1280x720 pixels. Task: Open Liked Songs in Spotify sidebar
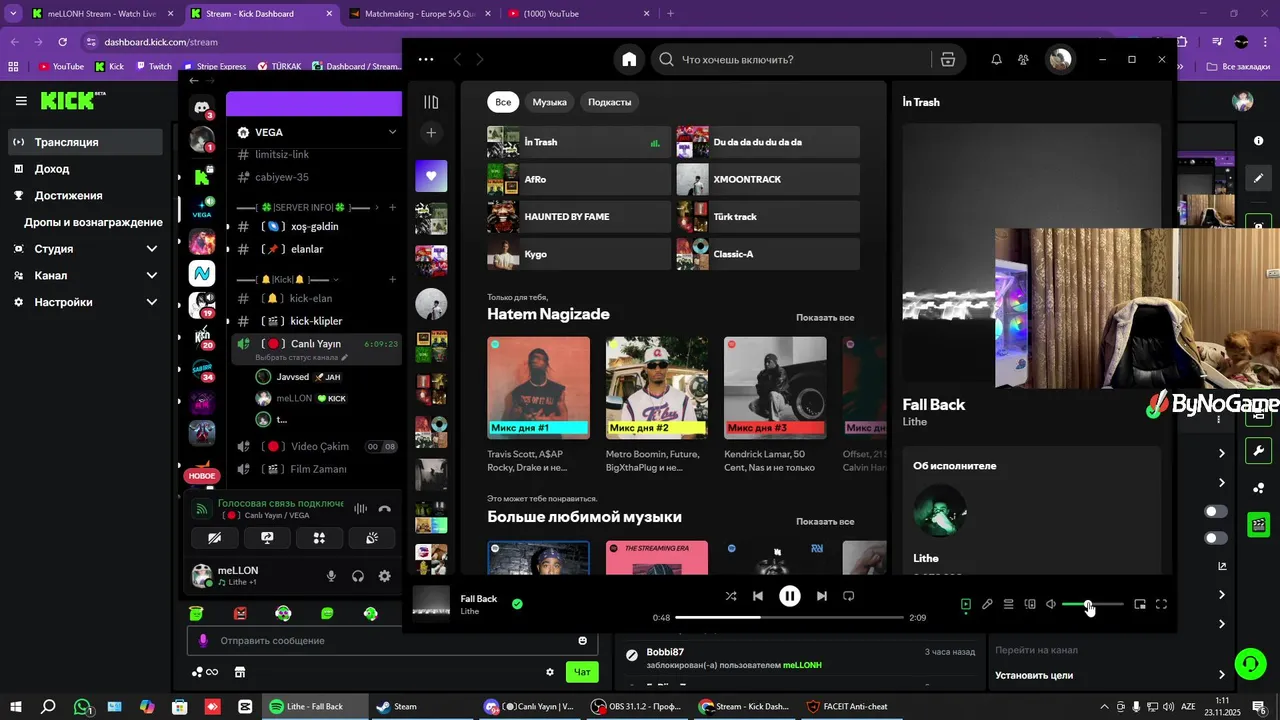431,176
